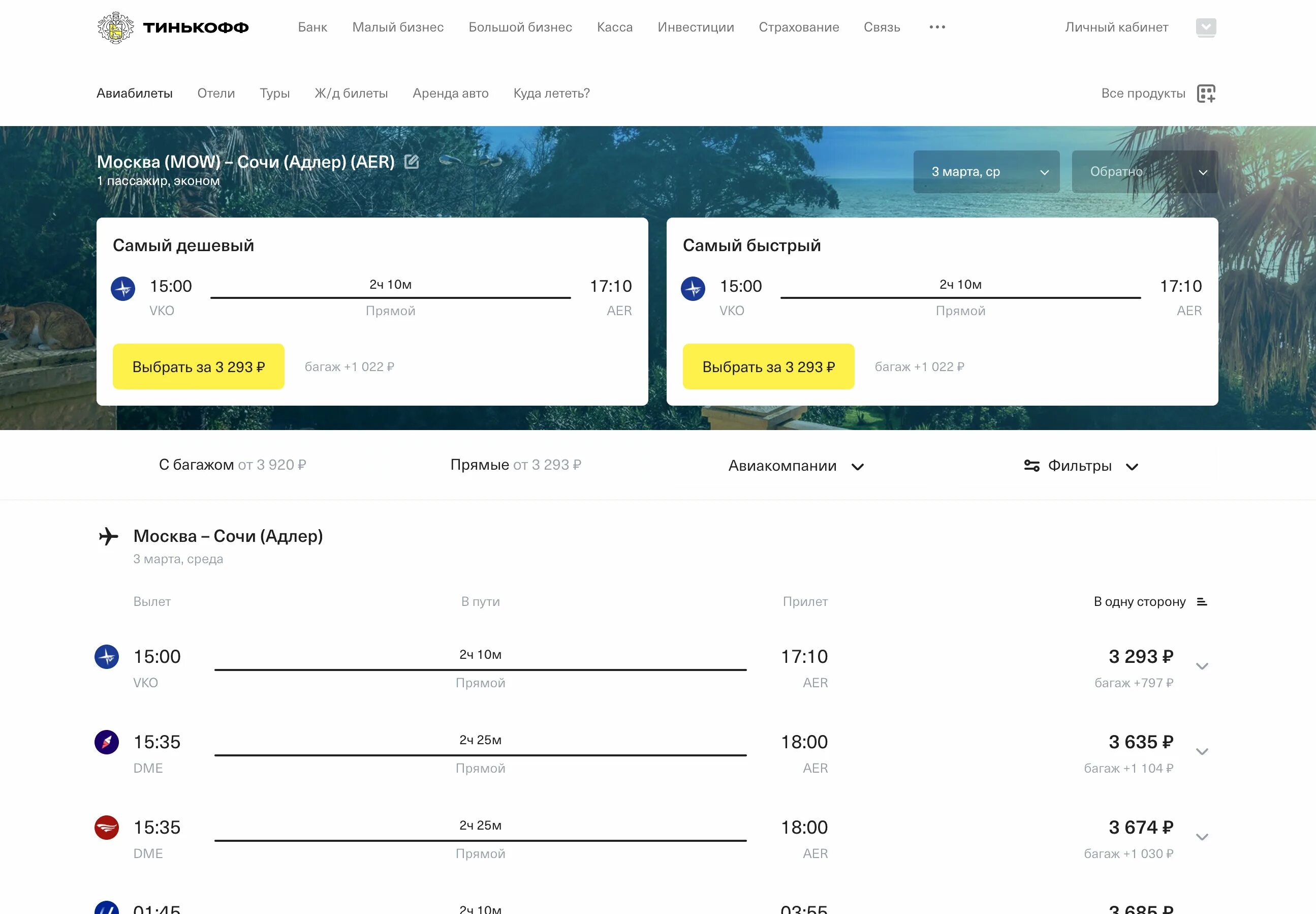Click the Москва (MOW) – Сочи (Адлер) (AER) route title

[245, 162]
